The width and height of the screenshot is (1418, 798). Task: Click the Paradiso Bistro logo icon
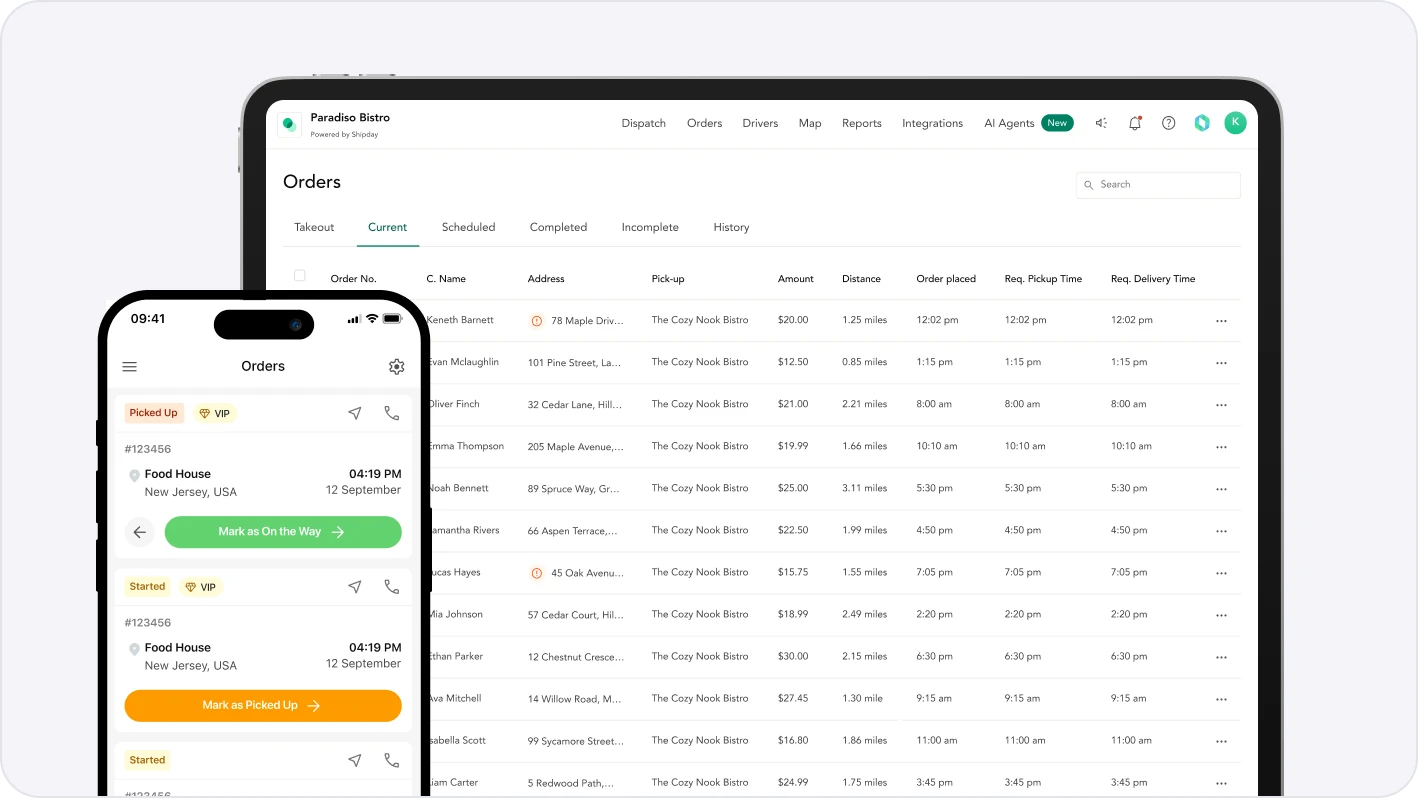[290, 124]
